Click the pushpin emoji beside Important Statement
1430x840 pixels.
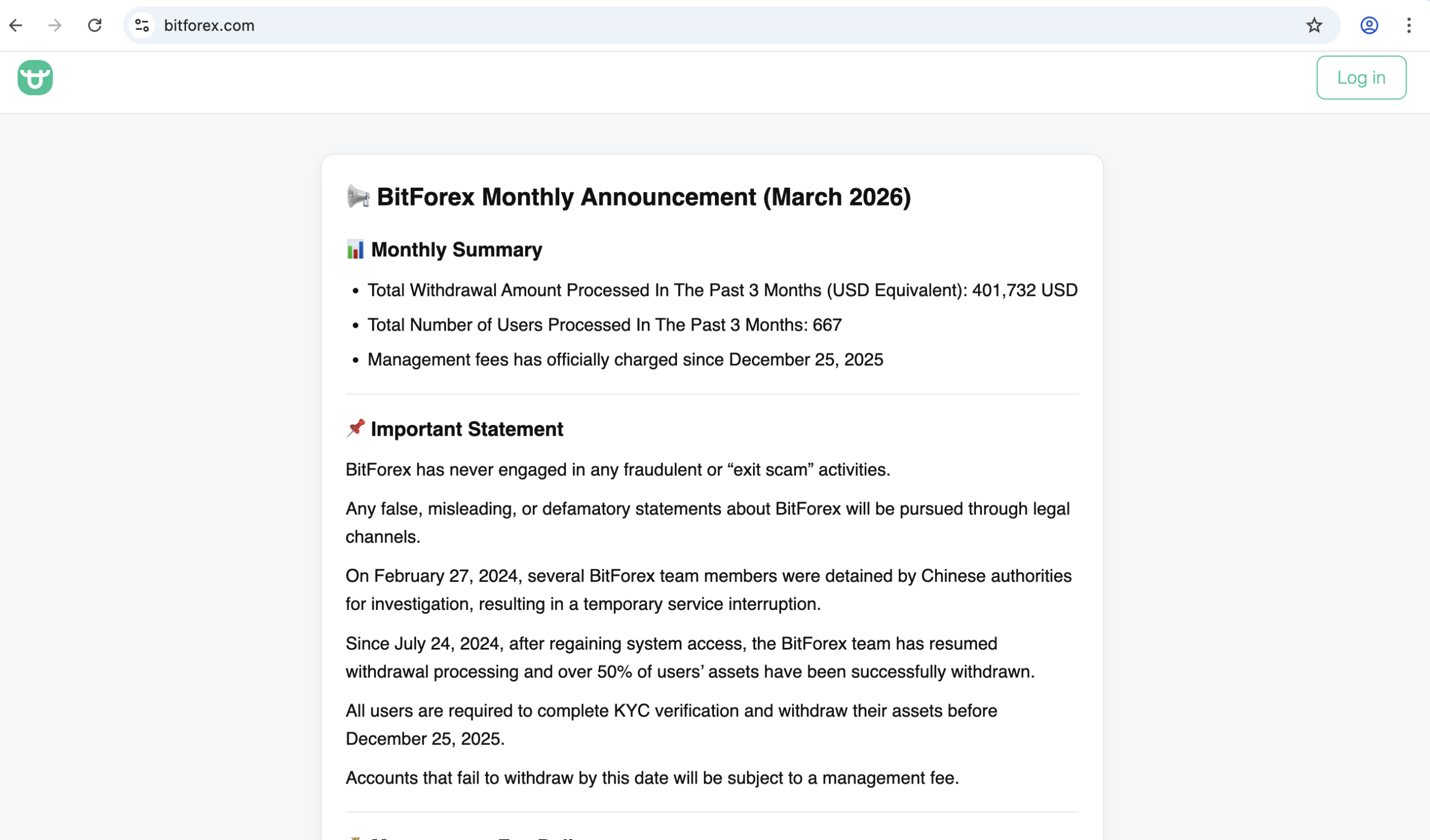click(x=354, y=428)
